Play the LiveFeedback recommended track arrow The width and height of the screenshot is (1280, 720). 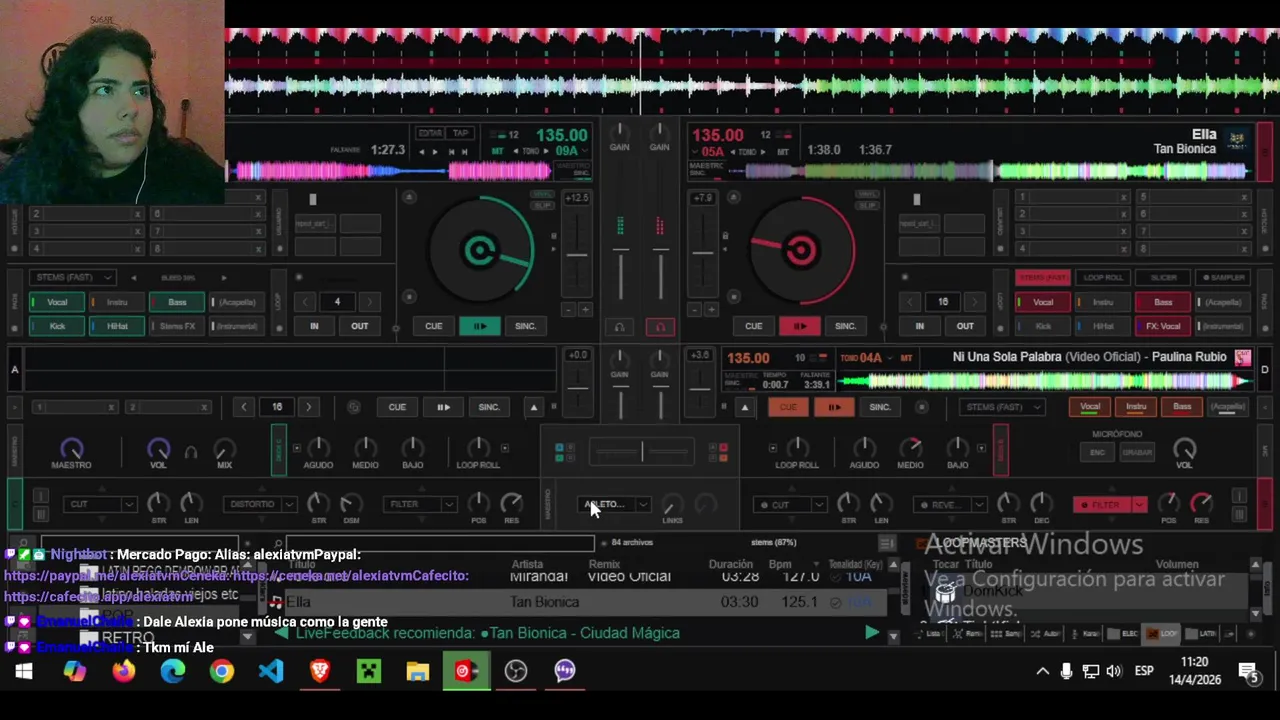[871, 633]
